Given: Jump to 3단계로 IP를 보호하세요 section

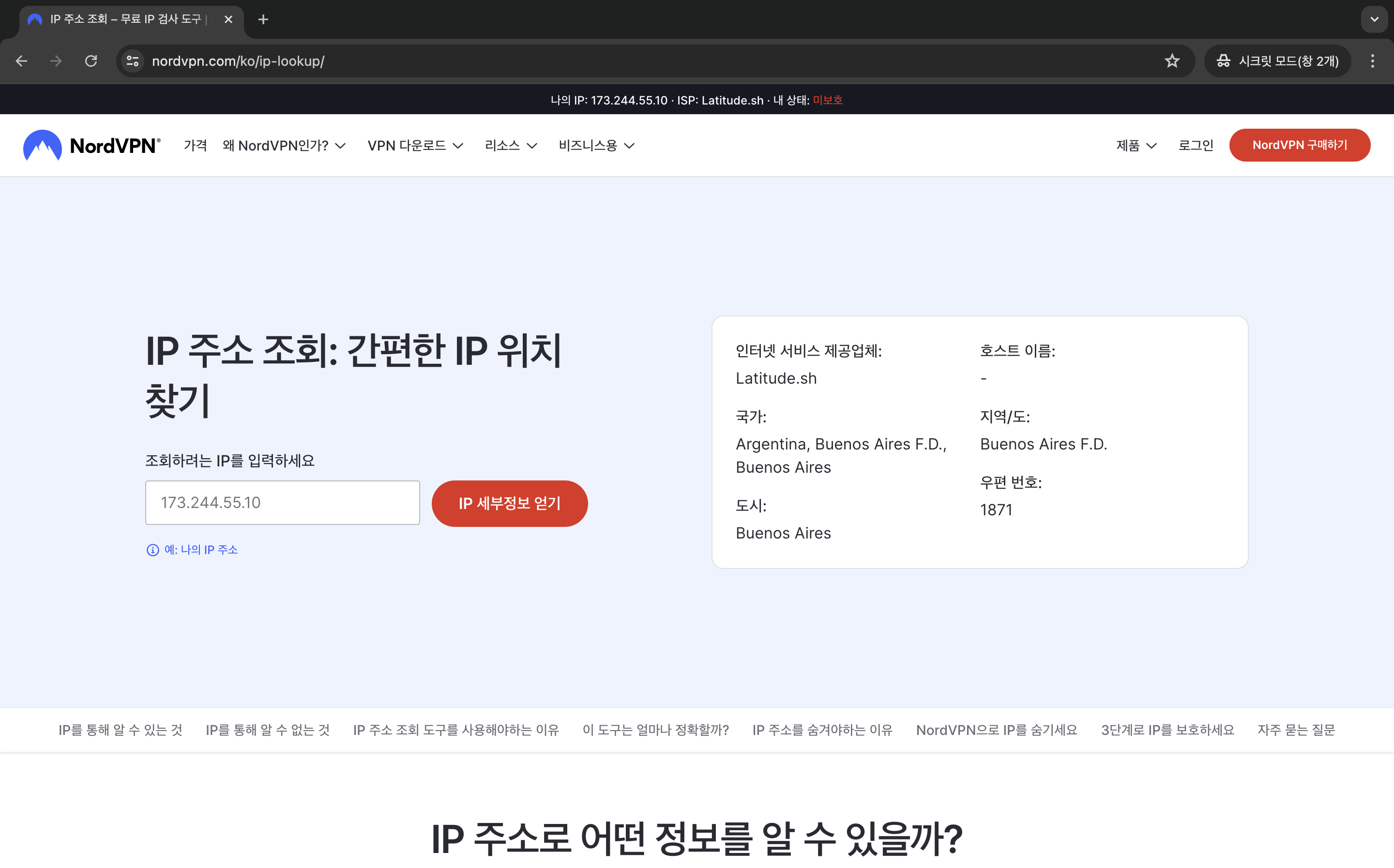Looking at the screenshot, I should 1167,730.
